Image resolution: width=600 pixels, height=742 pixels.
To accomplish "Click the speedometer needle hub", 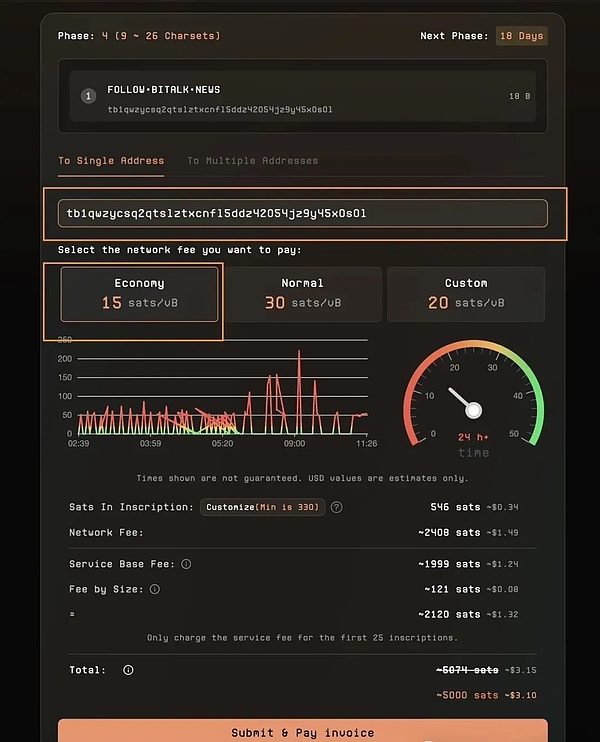I will (x=473, y=410).
